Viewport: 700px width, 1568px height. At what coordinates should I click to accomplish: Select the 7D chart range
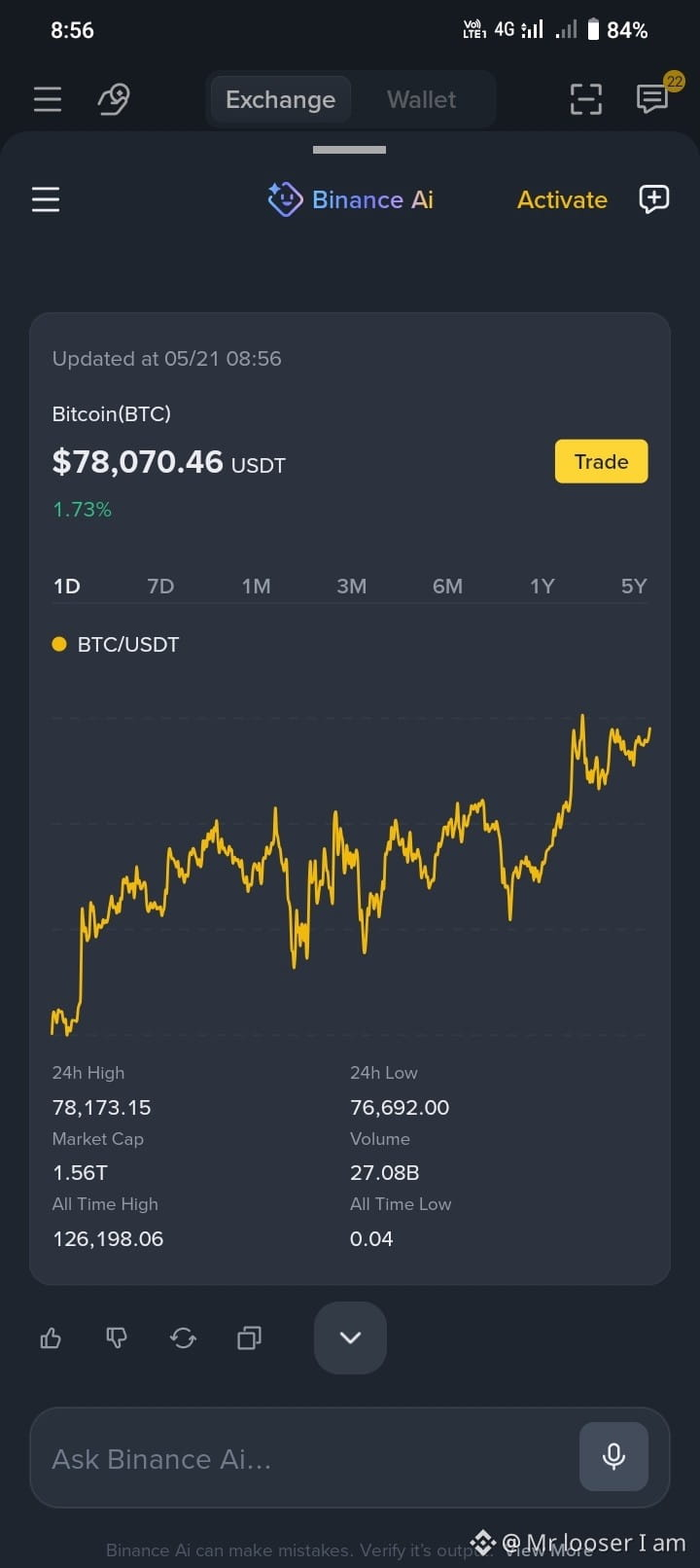160,586
